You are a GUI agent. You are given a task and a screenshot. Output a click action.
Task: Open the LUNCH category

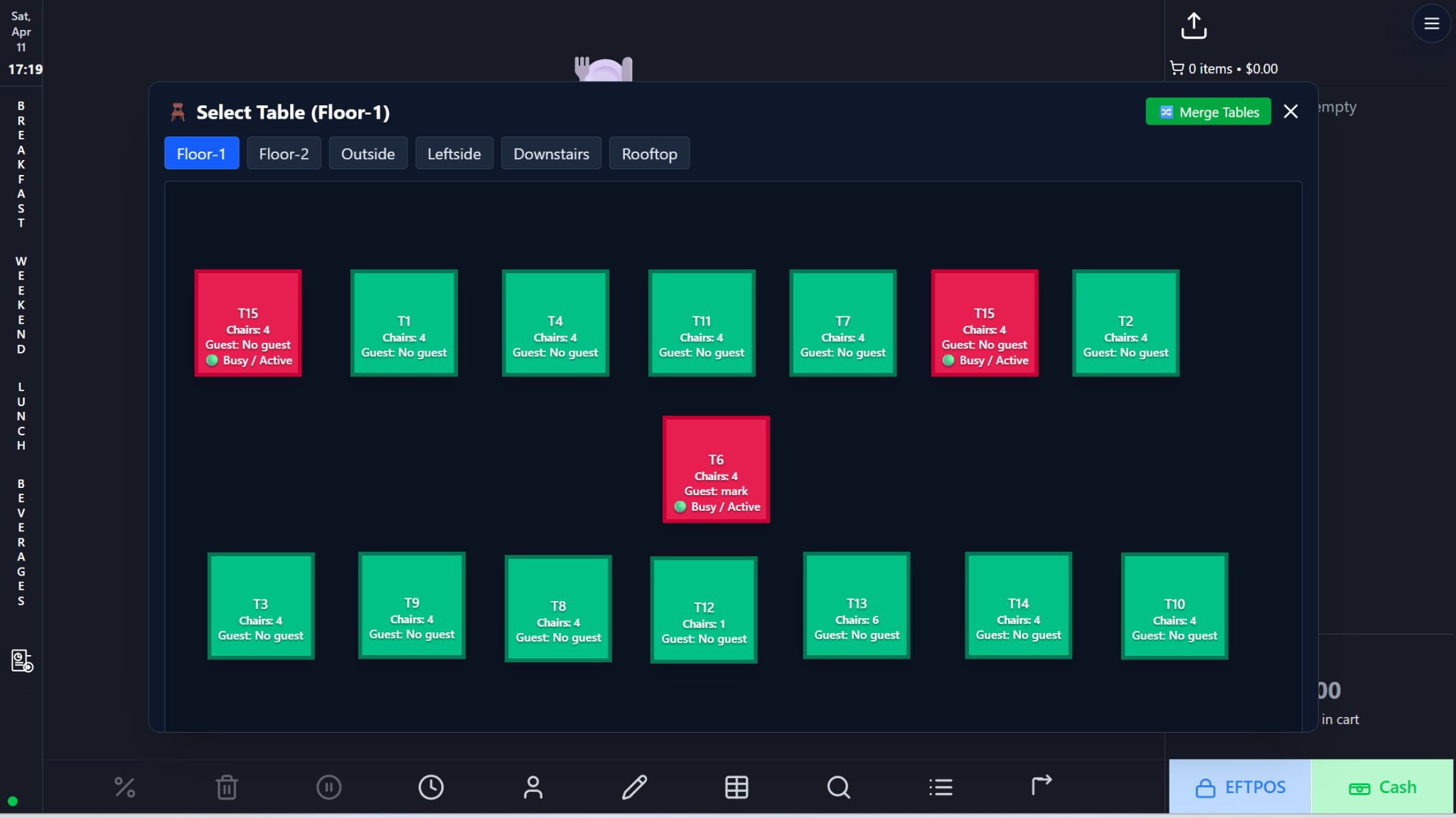click(x=21, y=416)
